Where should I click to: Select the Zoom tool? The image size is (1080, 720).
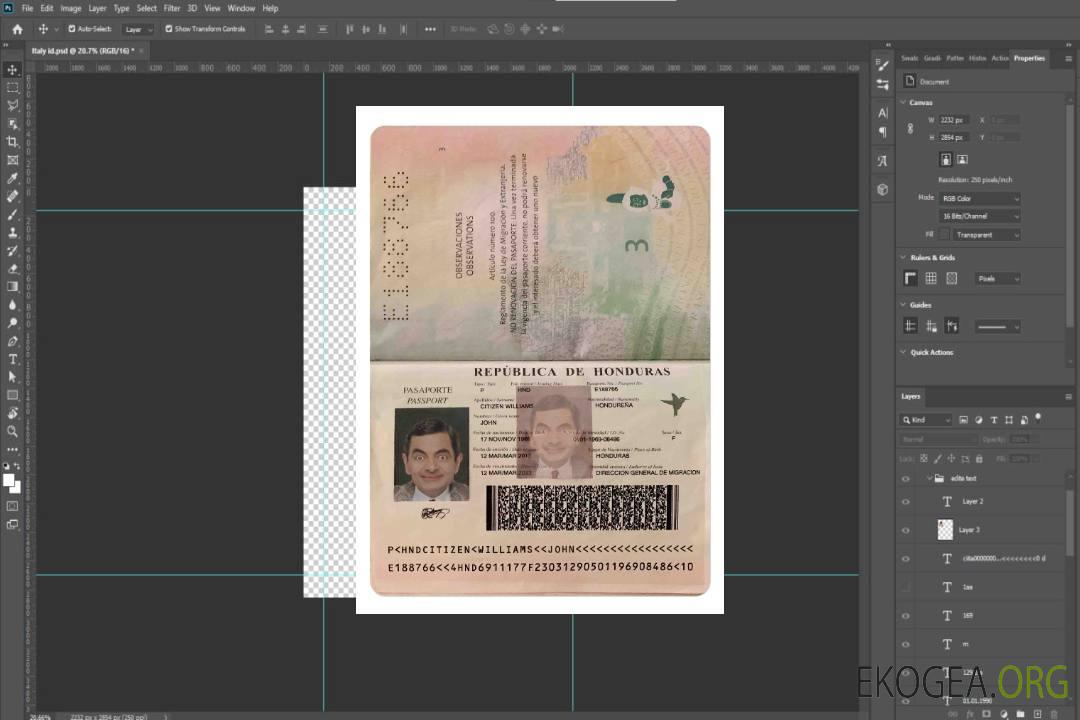pos(12,431)
